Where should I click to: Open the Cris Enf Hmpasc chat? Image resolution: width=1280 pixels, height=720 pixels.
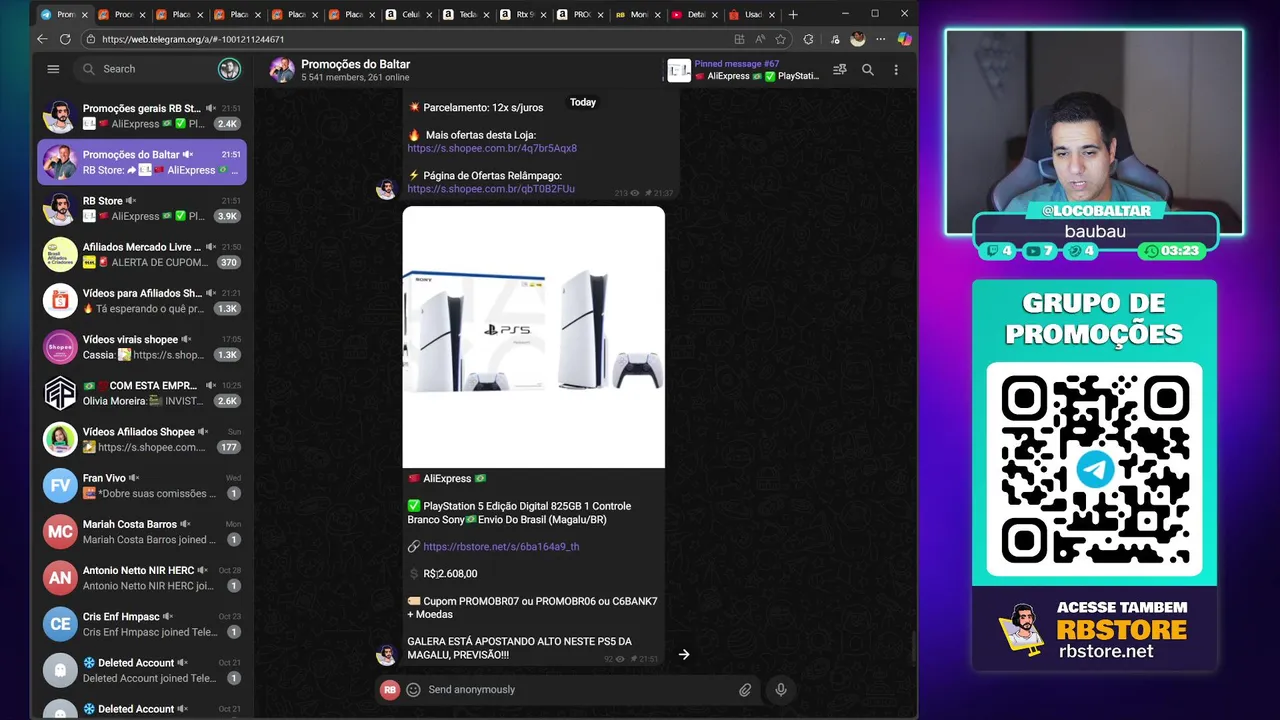[x=142, y=624]
